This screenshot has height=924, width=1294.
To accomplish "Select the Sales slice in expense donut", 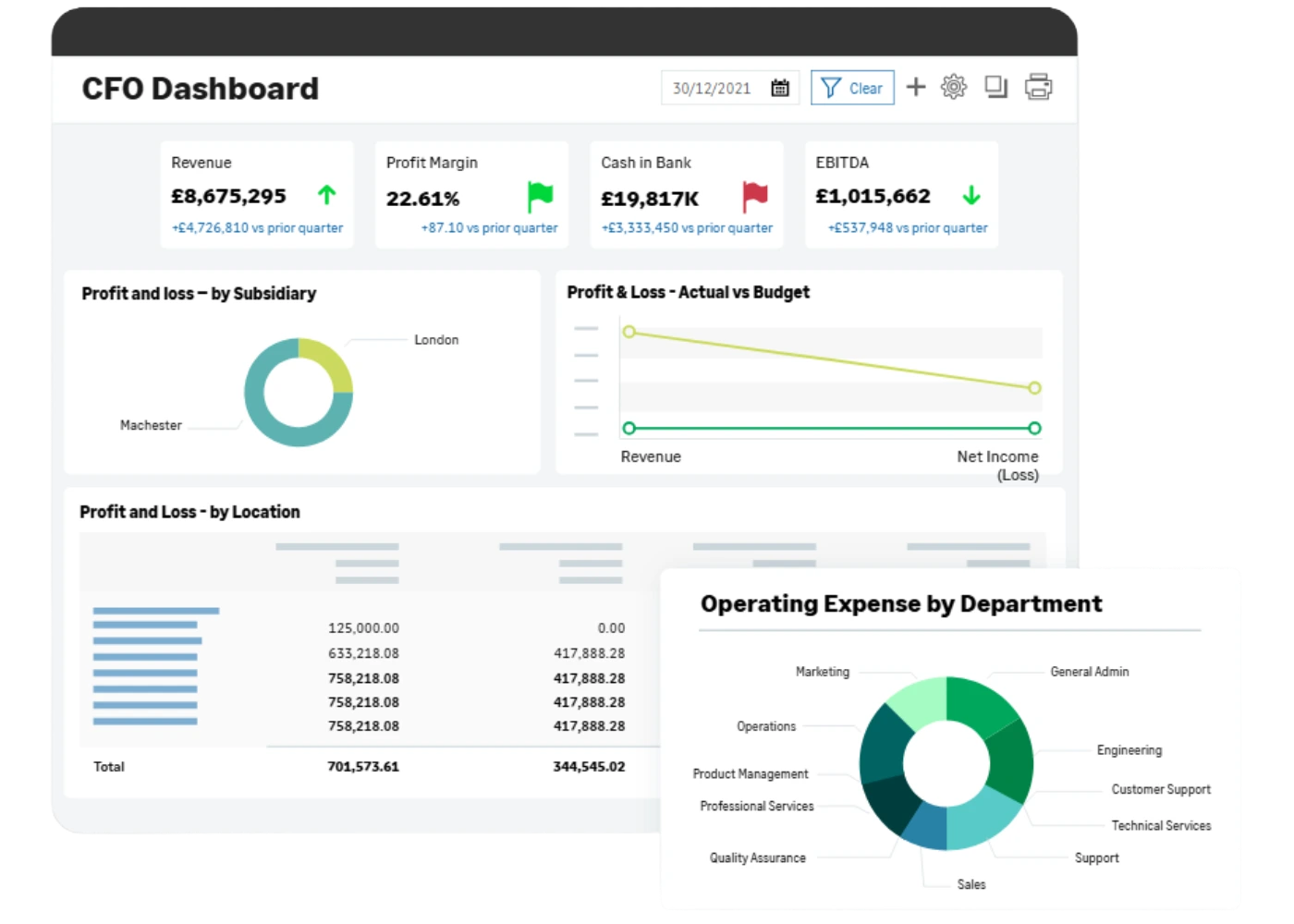I will [x=926, y=827].
